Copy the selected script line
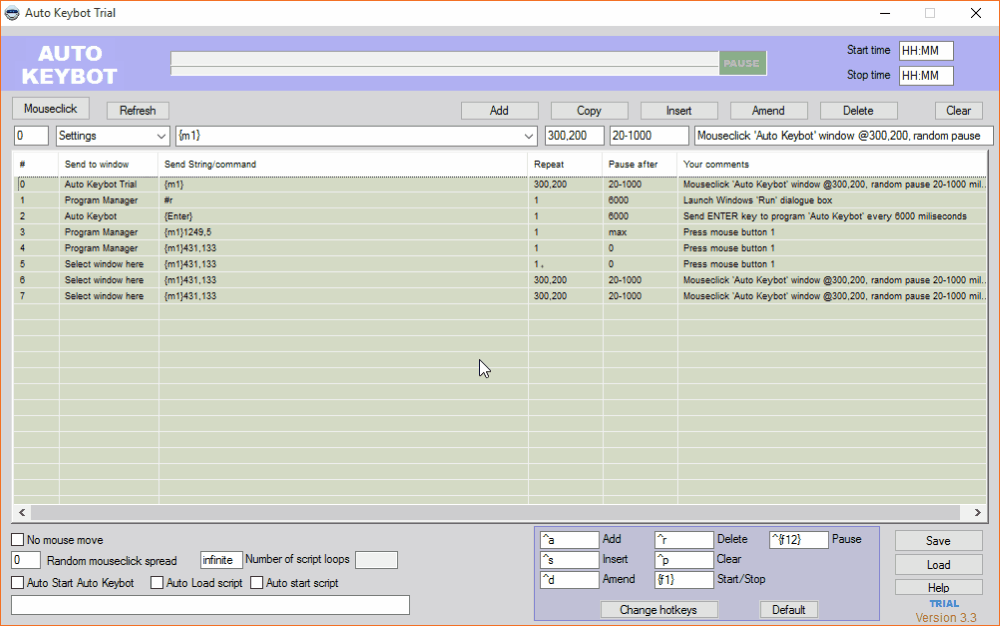 (x=589, y=110)
